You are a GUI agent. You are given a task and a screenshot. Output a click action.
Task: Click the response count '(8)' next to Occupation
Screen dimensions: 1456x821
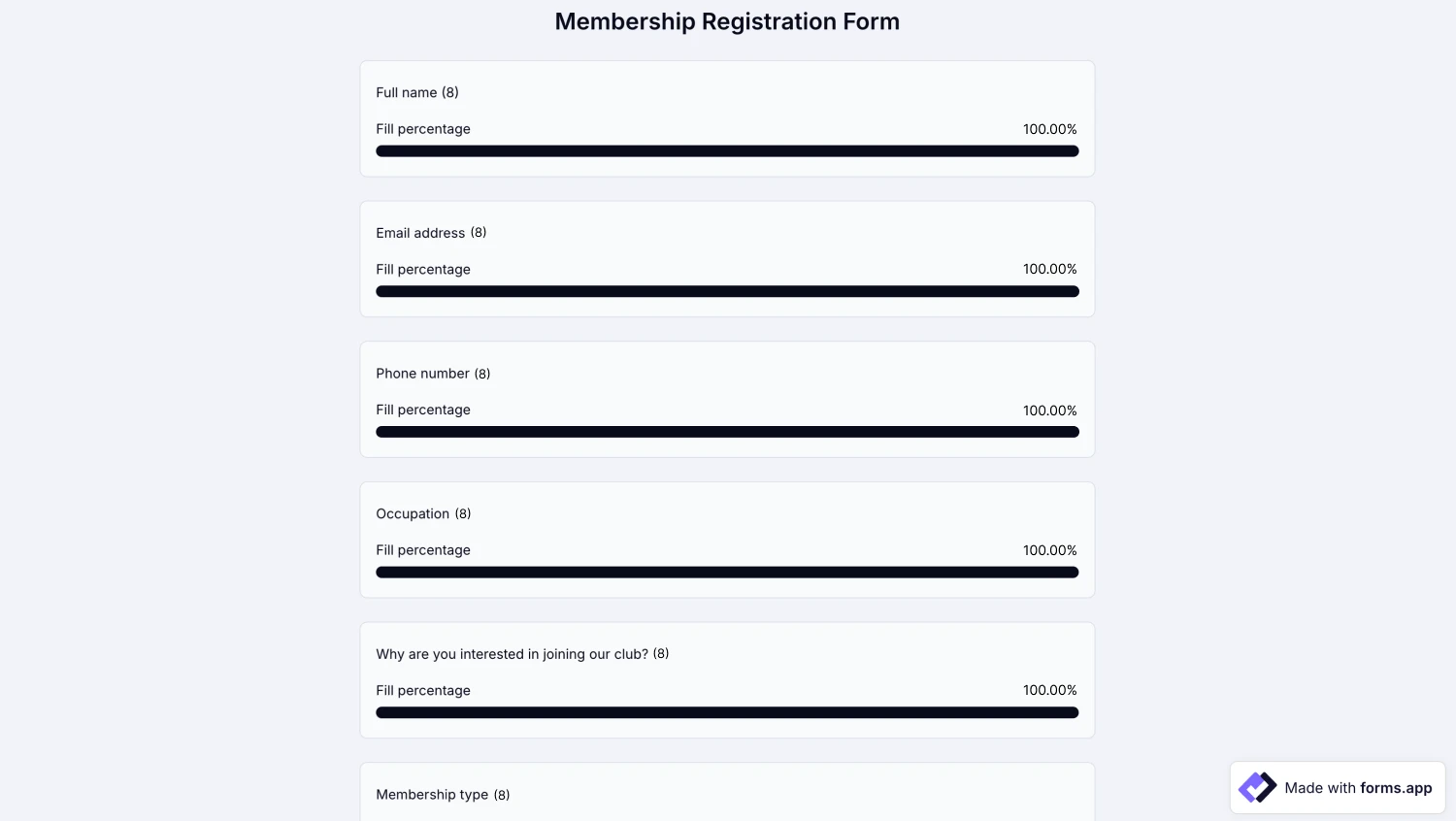pyautogui.click(x=463, y=513)
